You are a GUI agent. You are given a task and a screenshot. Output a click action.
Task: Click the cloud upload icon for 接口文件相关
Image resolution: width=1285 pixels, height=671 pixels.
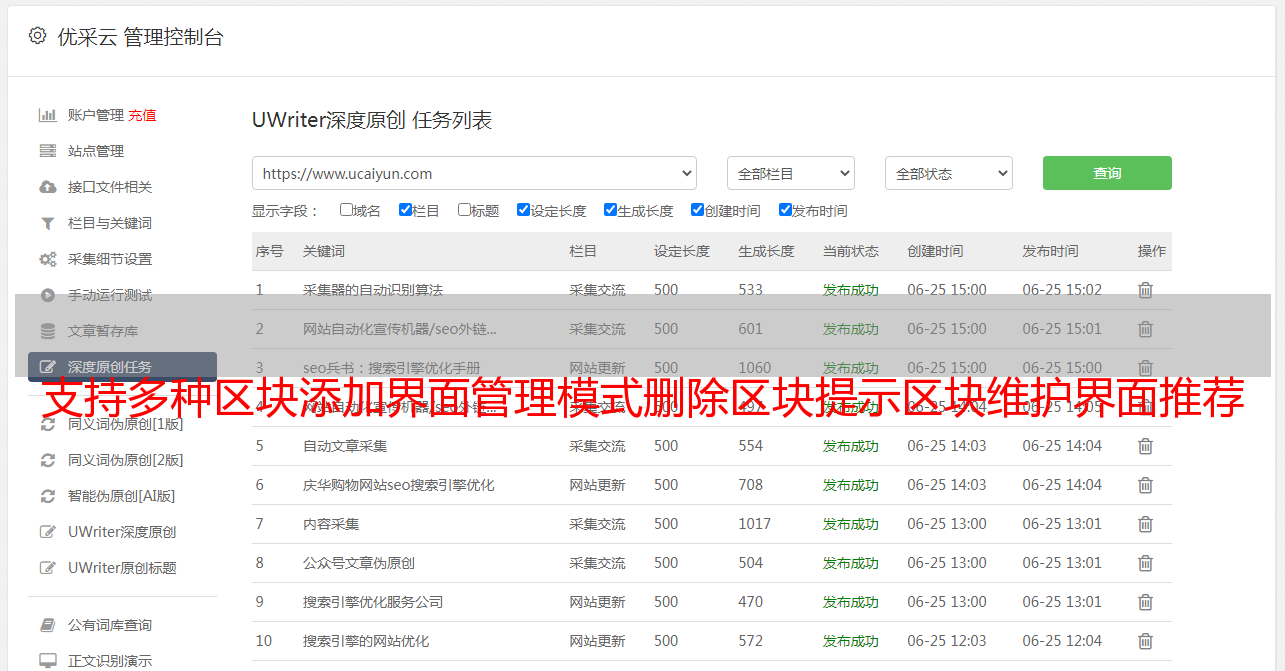pyautogui.click(x=47, y=187)
